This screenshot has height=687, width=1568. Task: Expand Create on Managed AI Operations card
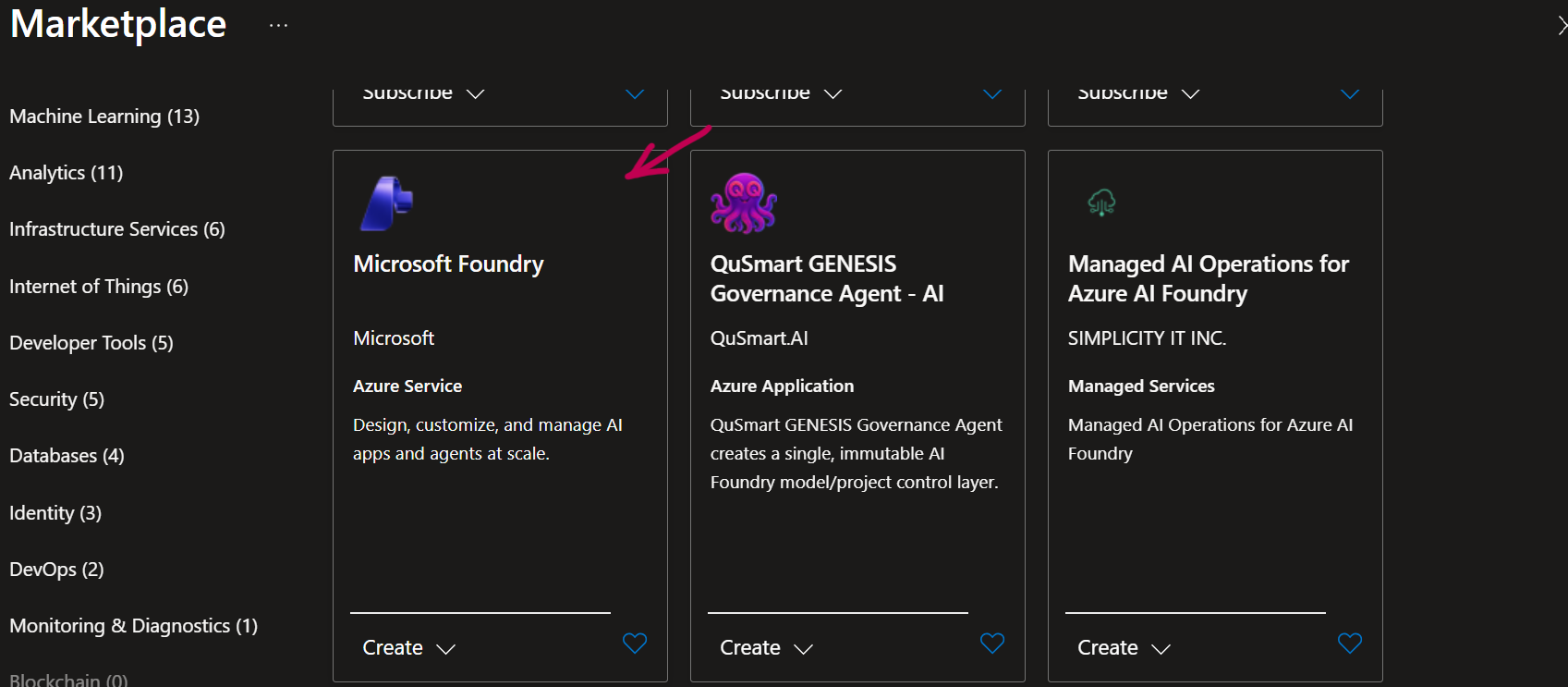[1124, 648]
